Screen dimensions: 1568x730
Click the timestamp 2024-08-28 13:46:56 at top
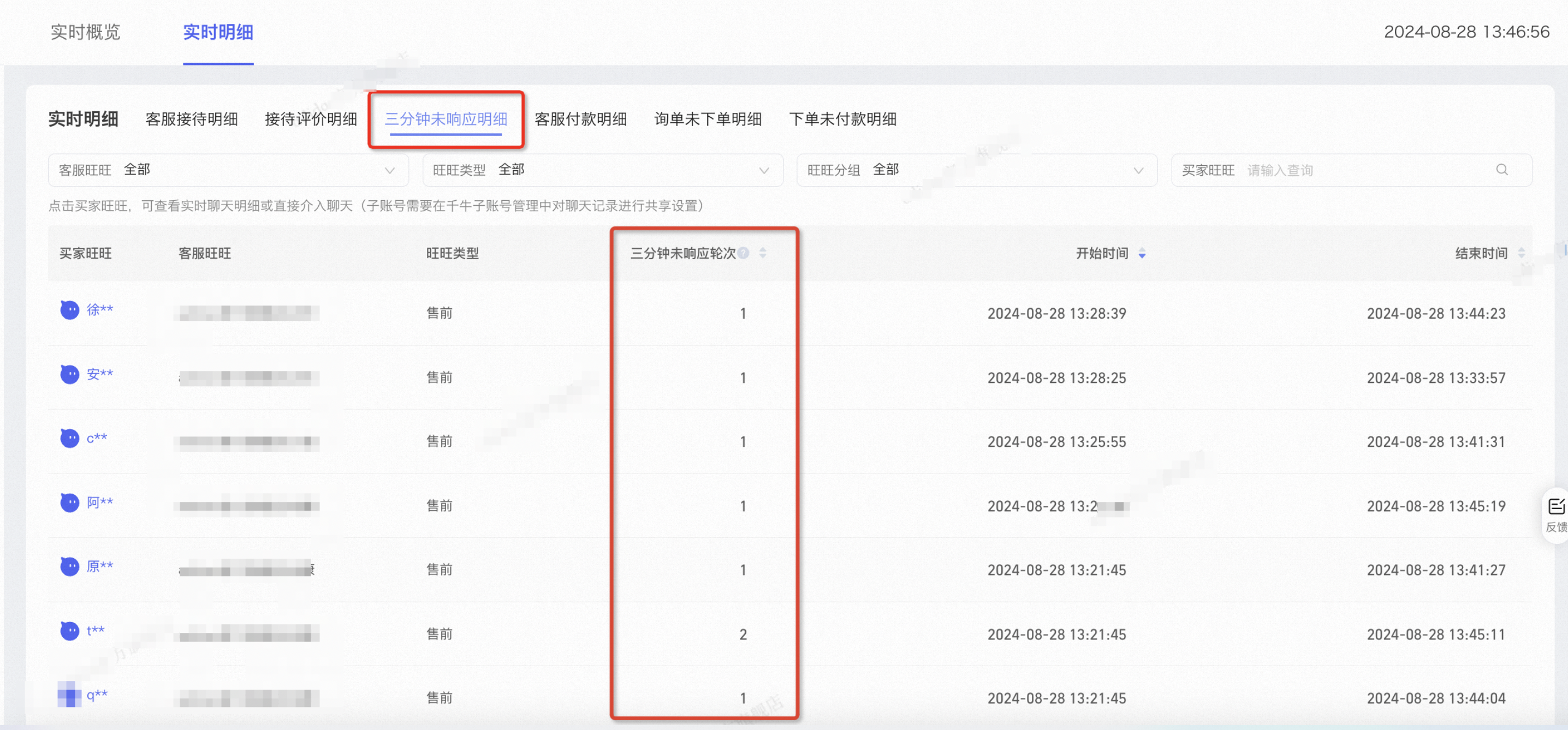1467,32
